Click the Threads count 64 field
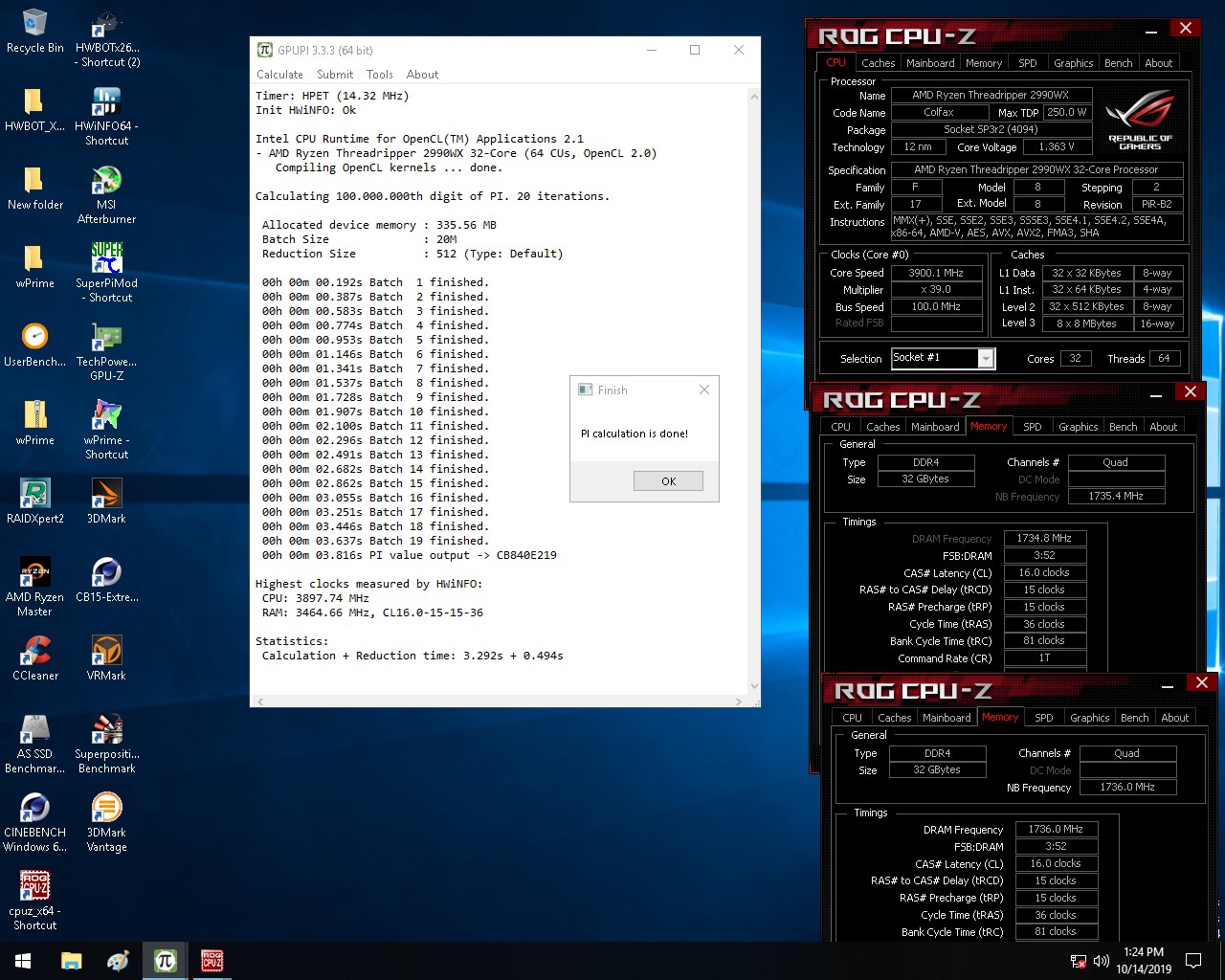The image size is (1225, 980). tap(1164, 359)
